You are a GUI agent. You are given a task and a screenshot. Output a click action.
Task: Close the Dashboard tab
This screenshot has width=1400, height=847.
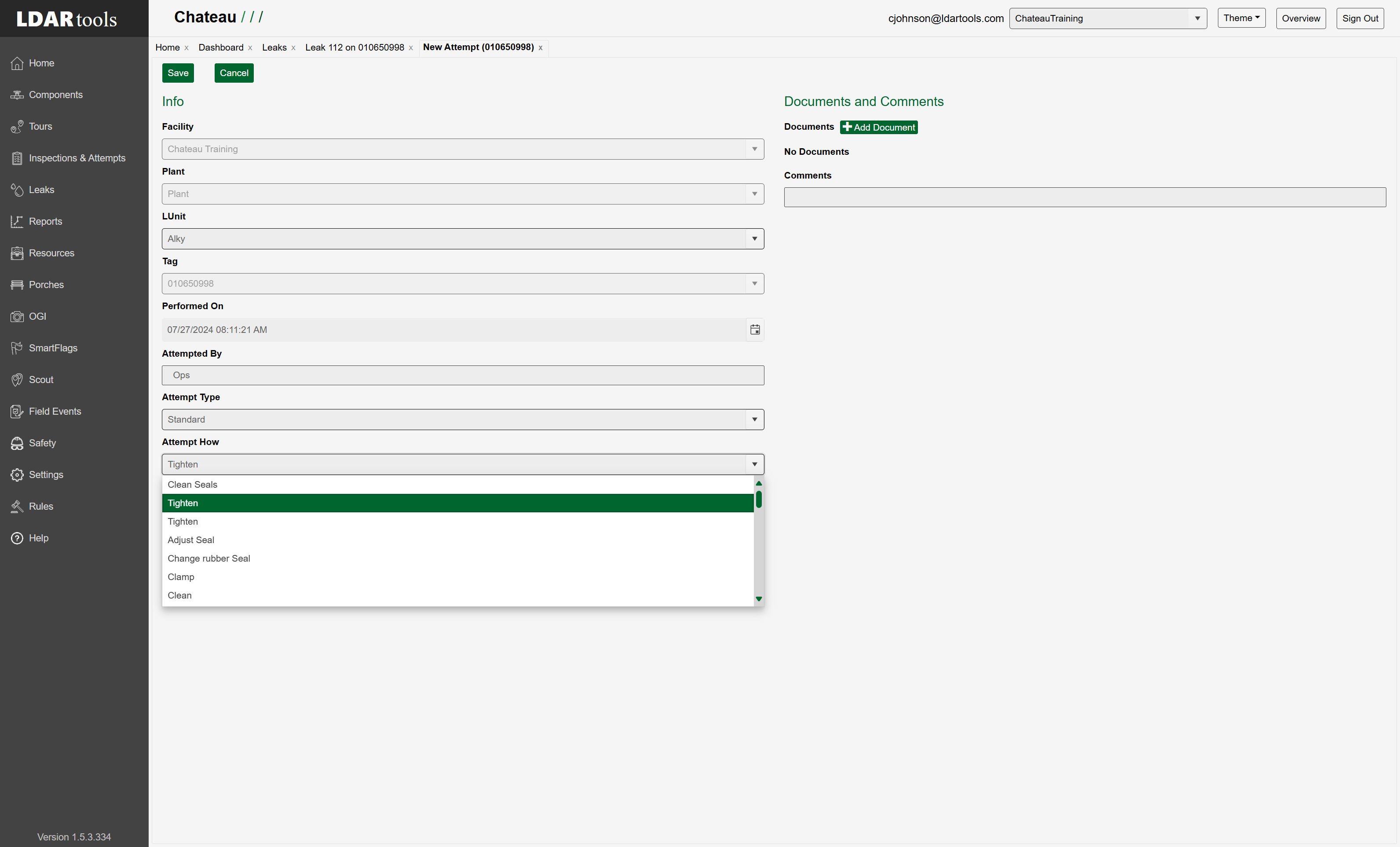[250, 48]
